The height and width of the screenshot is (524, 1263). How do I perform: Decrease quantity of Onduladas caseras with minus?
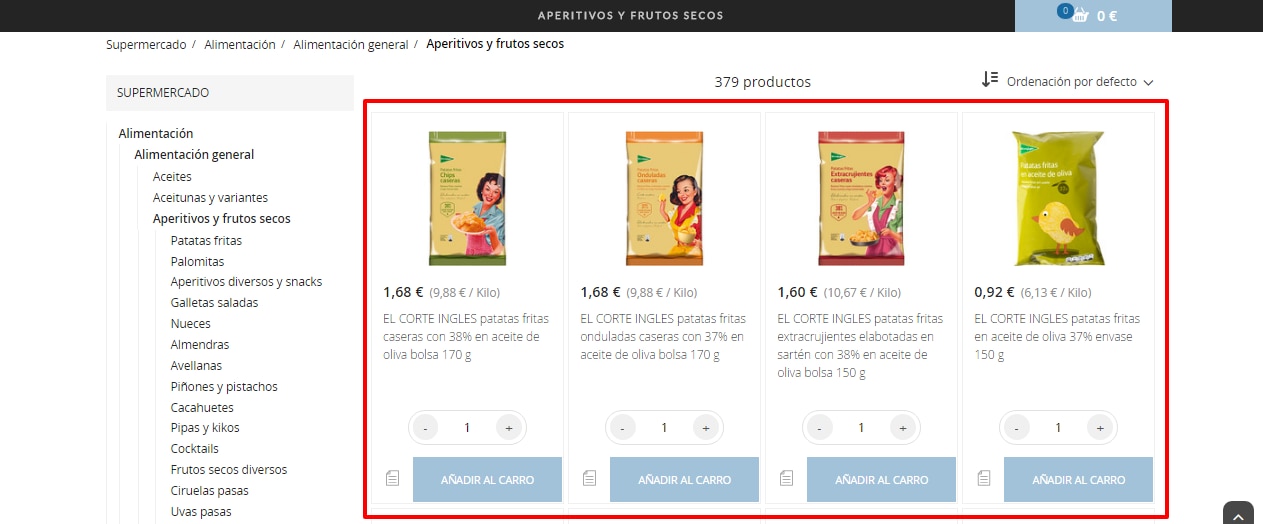[623, 428]
